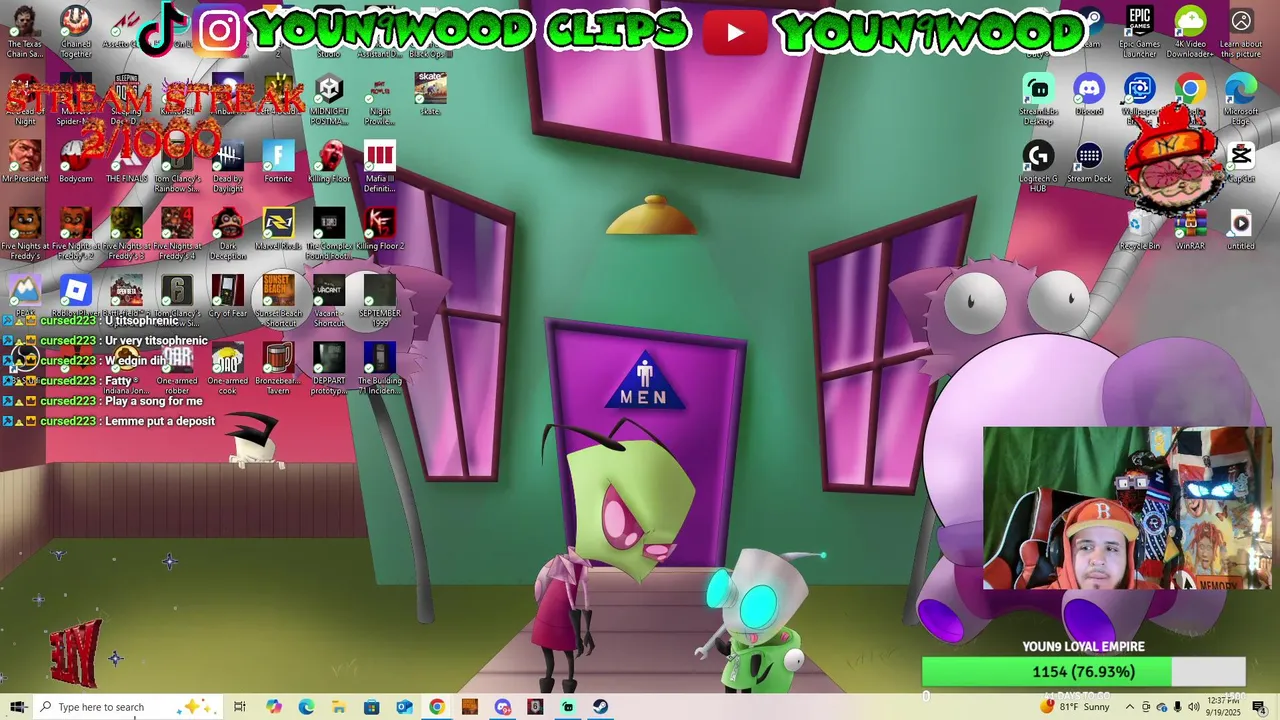Open Outlook from the taskbar
This screenshot has height=720, width=1280.
(x=404, y=707)
